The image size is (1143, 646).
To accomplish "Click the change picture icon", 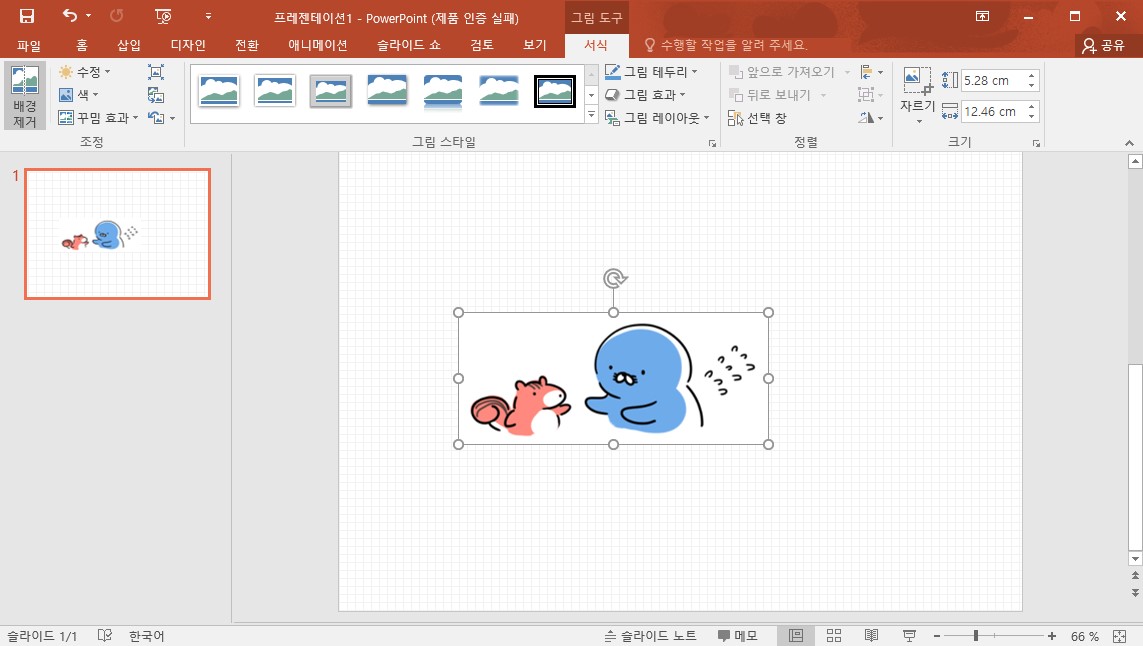I will (x=156, y=95).
